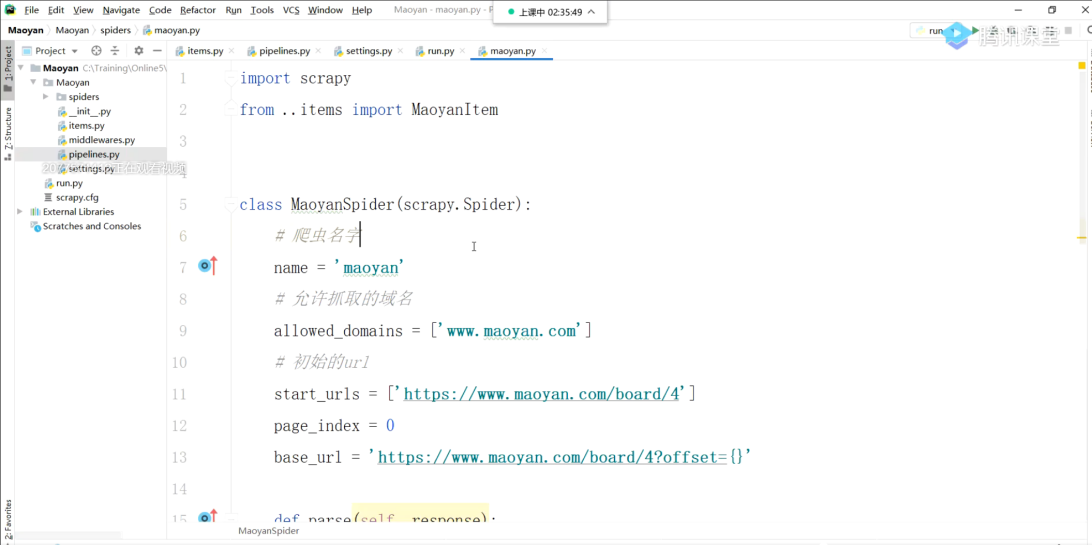Select scrapy.cfg in the project tree
The width and height of the screenshot is (1092, 545).
(x=71, y=198)
